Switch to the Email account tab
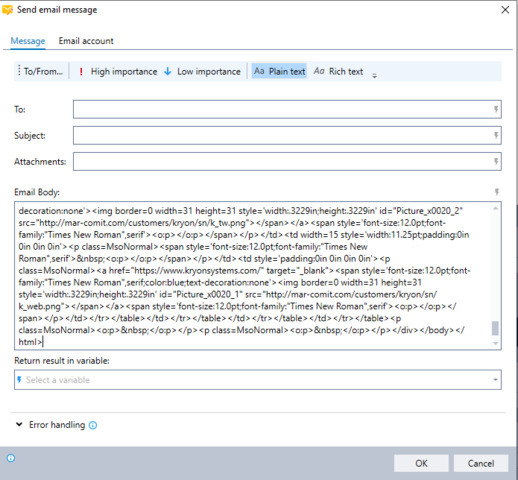The width and height of the screenshot is (518, 480). 86,41
